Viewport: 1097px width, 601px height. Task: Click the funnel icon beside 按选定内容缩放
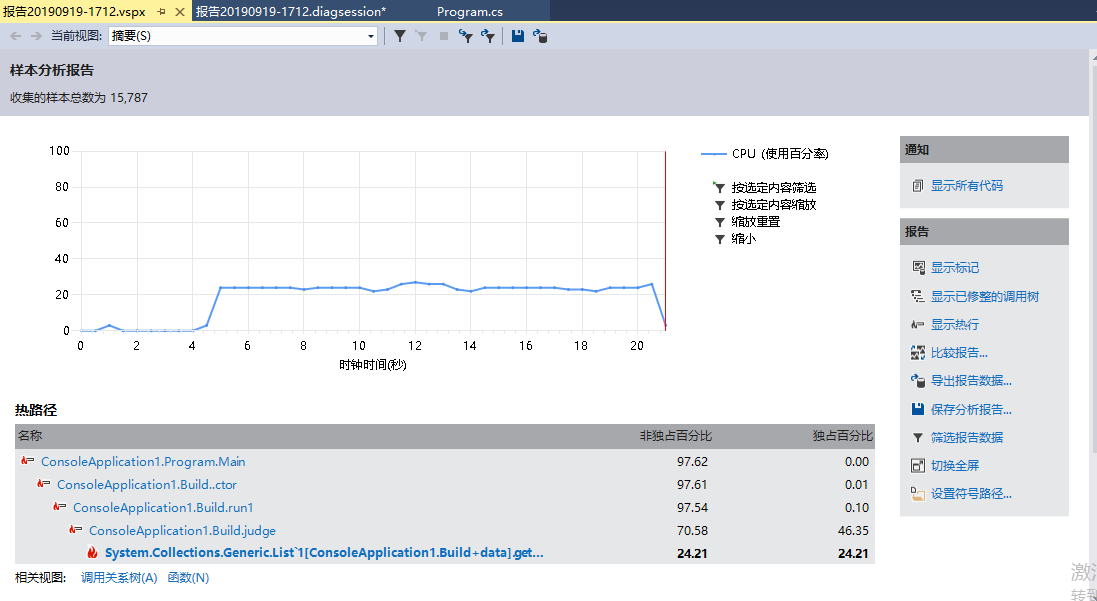click(719, 205)
